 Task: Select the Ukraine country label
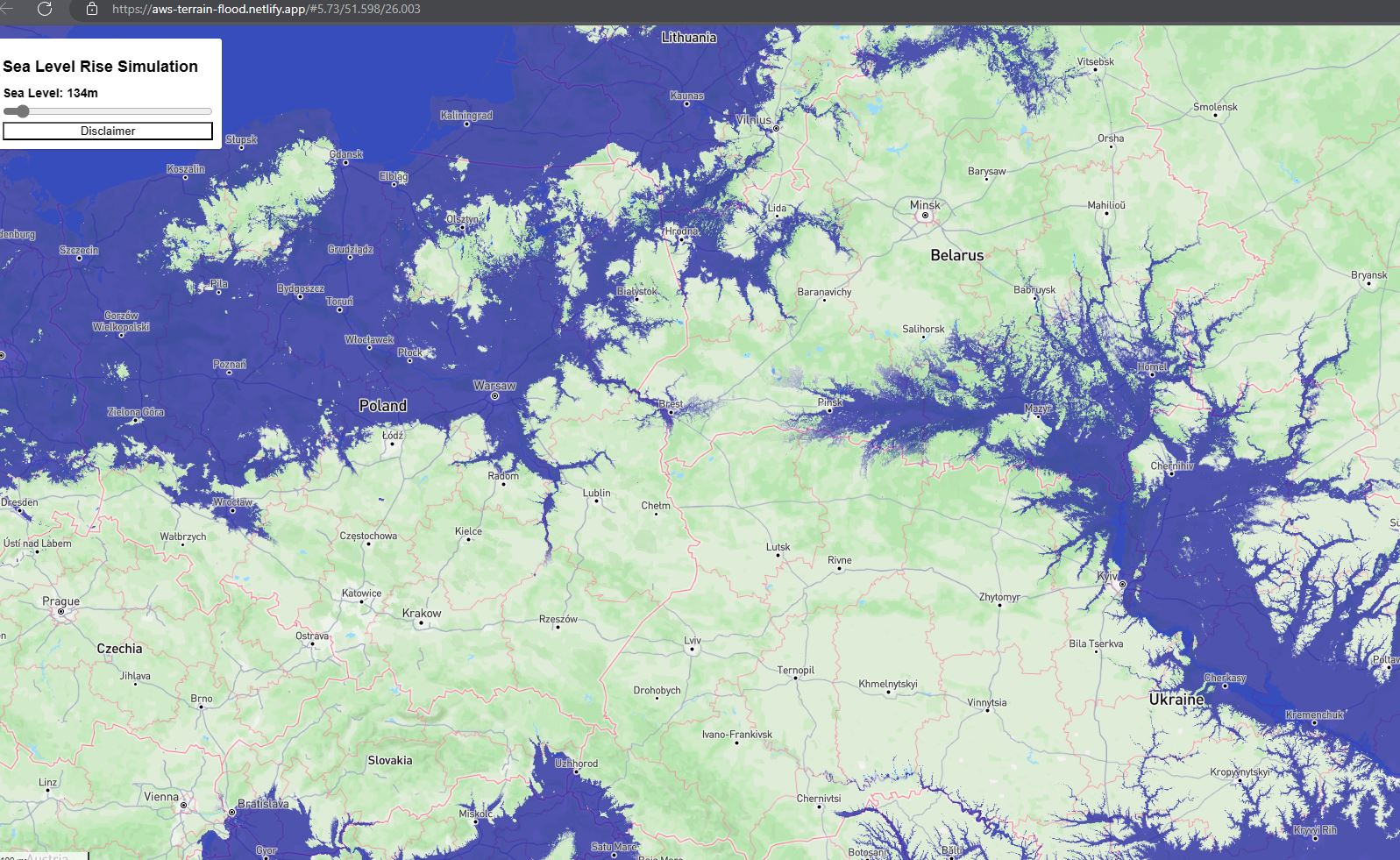(x=1176, y=700)
